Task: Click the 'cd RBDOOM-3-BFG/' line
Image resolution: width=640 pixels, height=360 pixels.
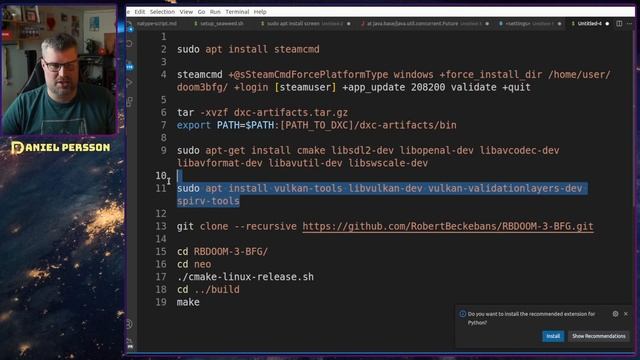Action: 222,251
